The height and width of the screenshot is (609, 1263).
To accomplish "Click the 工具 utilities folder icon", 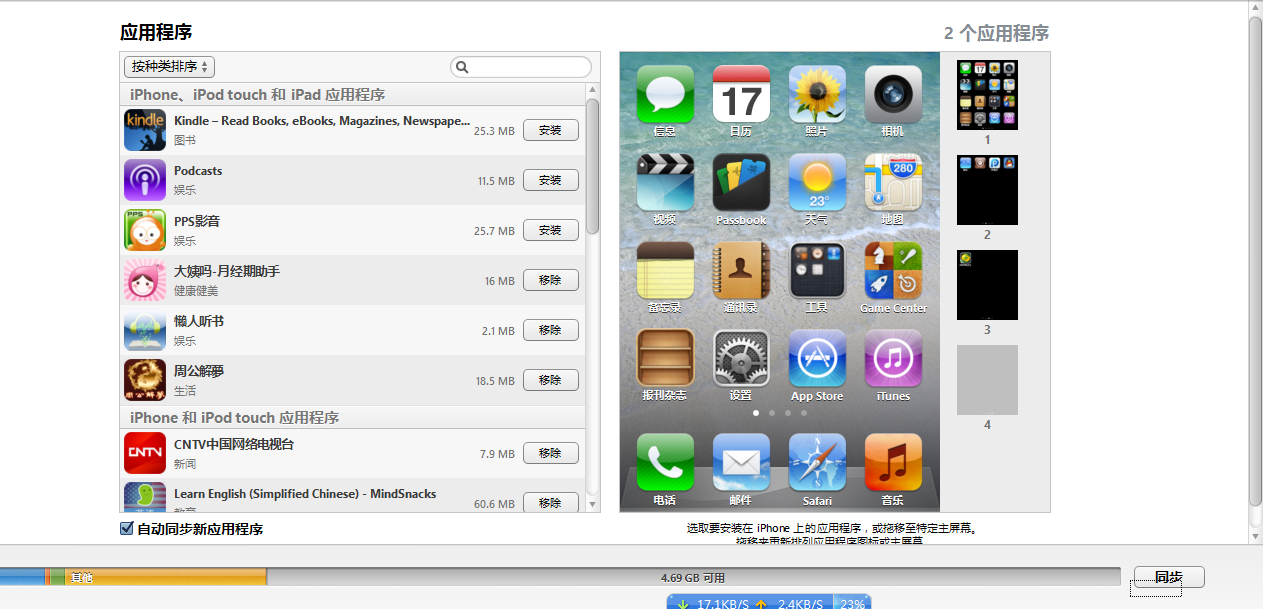I will 817,270.
